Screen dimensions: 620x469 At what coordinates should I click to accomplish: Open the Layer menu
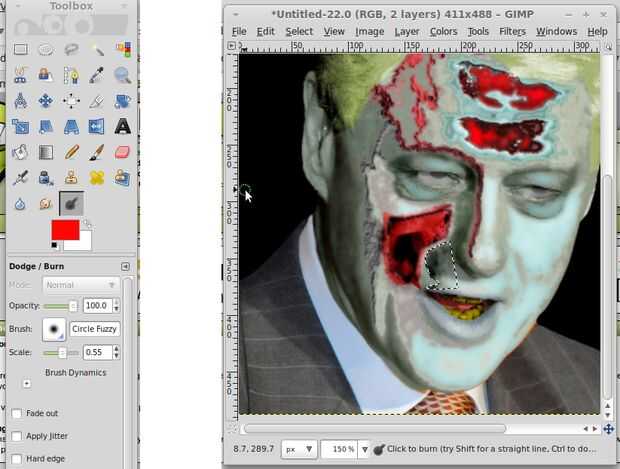407,32
